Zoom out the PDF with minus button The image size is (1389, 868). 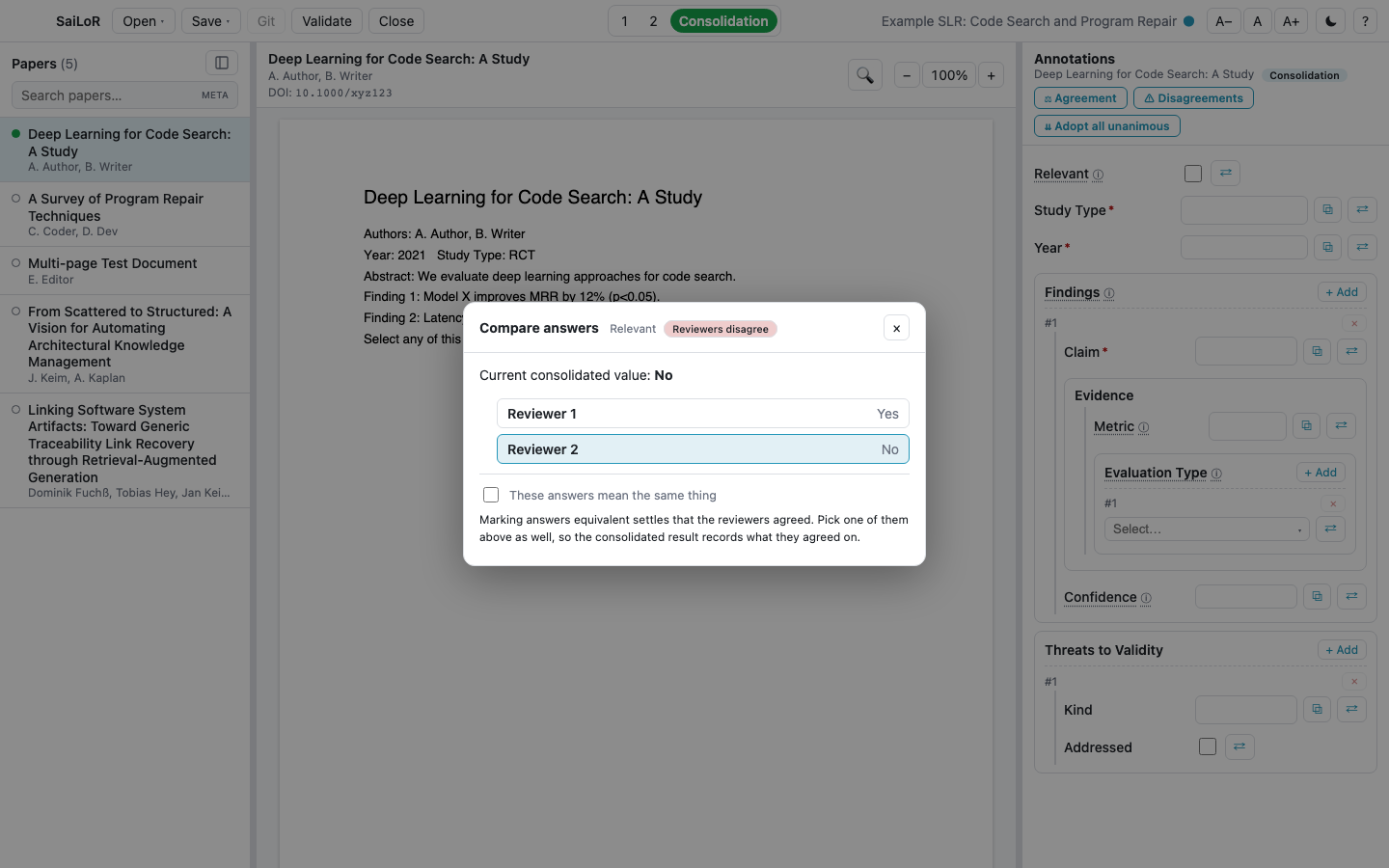(x=907, y=75)
